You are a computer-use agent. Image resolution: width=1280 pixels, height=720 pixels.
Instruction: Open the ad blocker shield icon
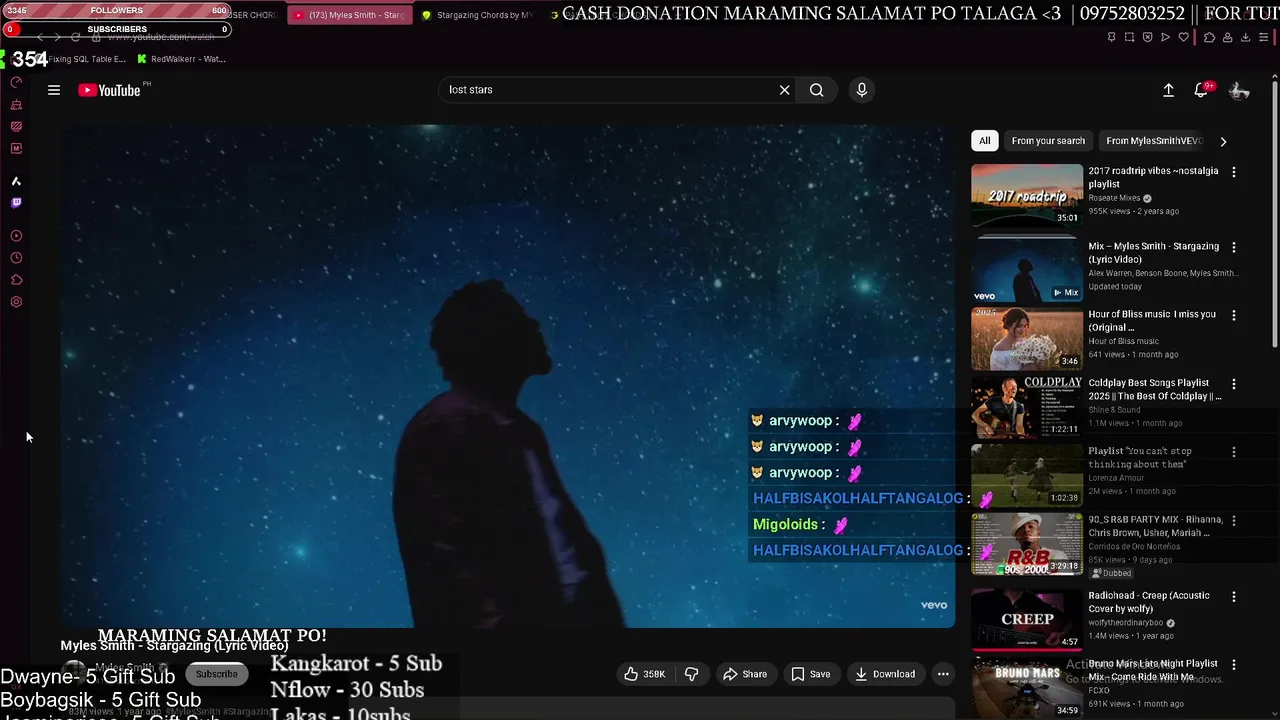point(1147,37)
